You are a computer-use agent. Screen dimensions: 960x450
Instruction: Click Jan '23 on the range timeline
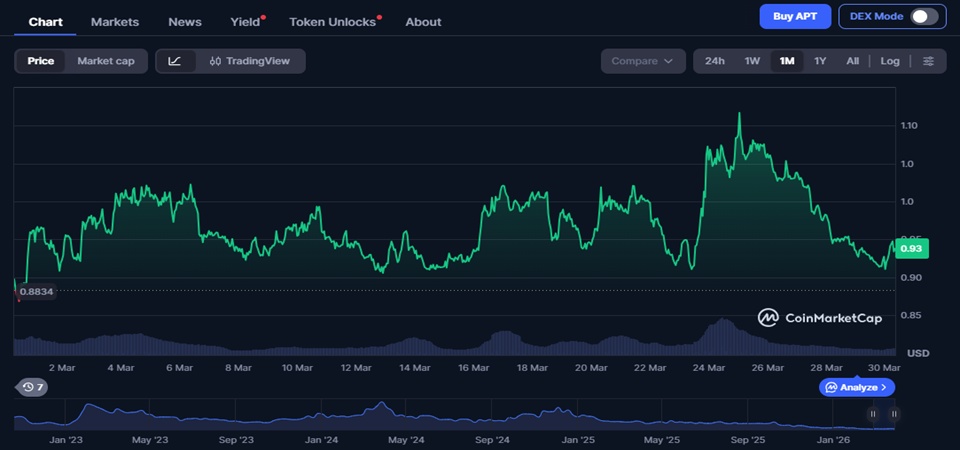point(66,440)
